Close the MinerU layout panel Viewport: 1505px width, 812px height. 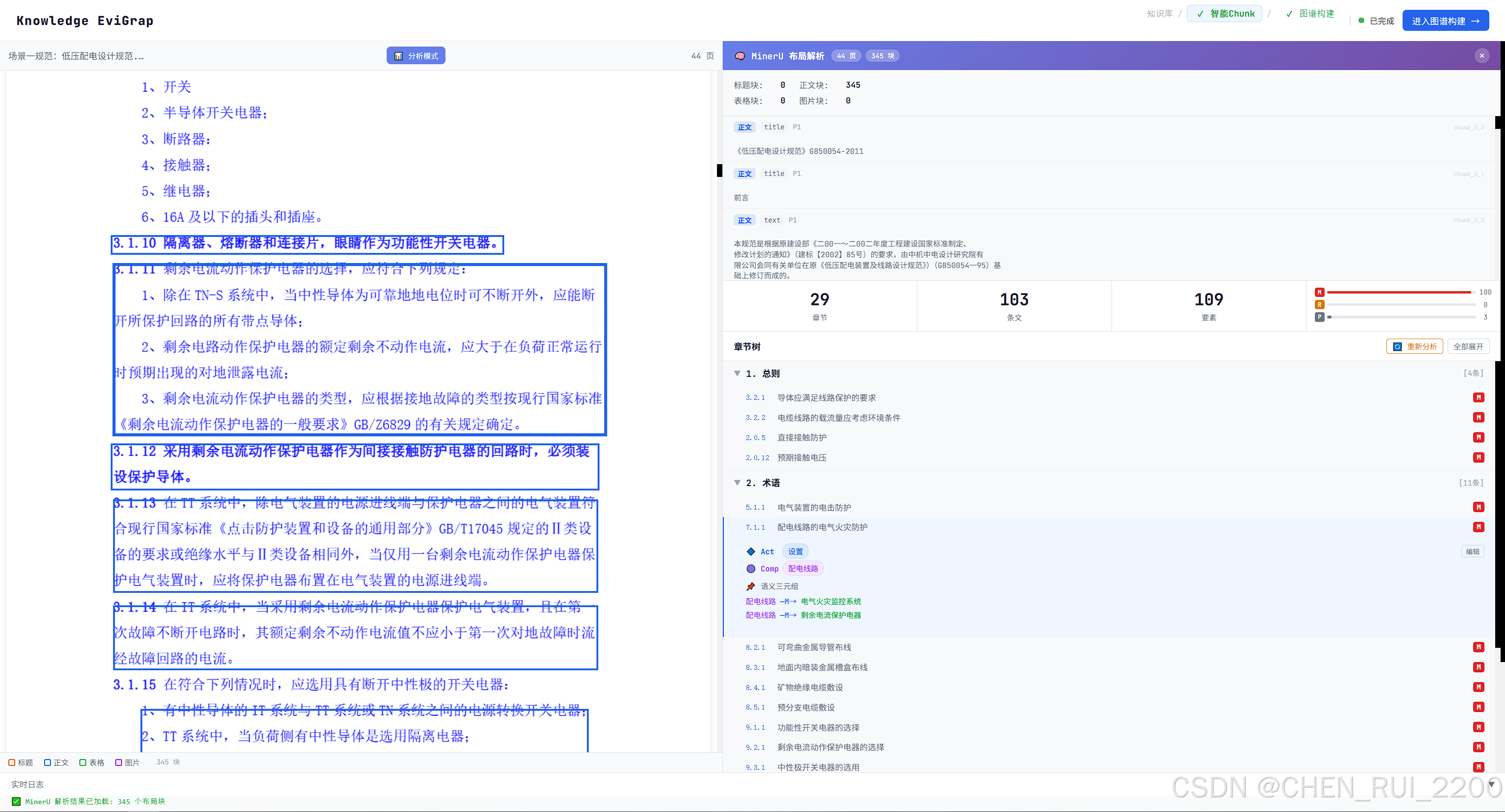coord(1481,56)
